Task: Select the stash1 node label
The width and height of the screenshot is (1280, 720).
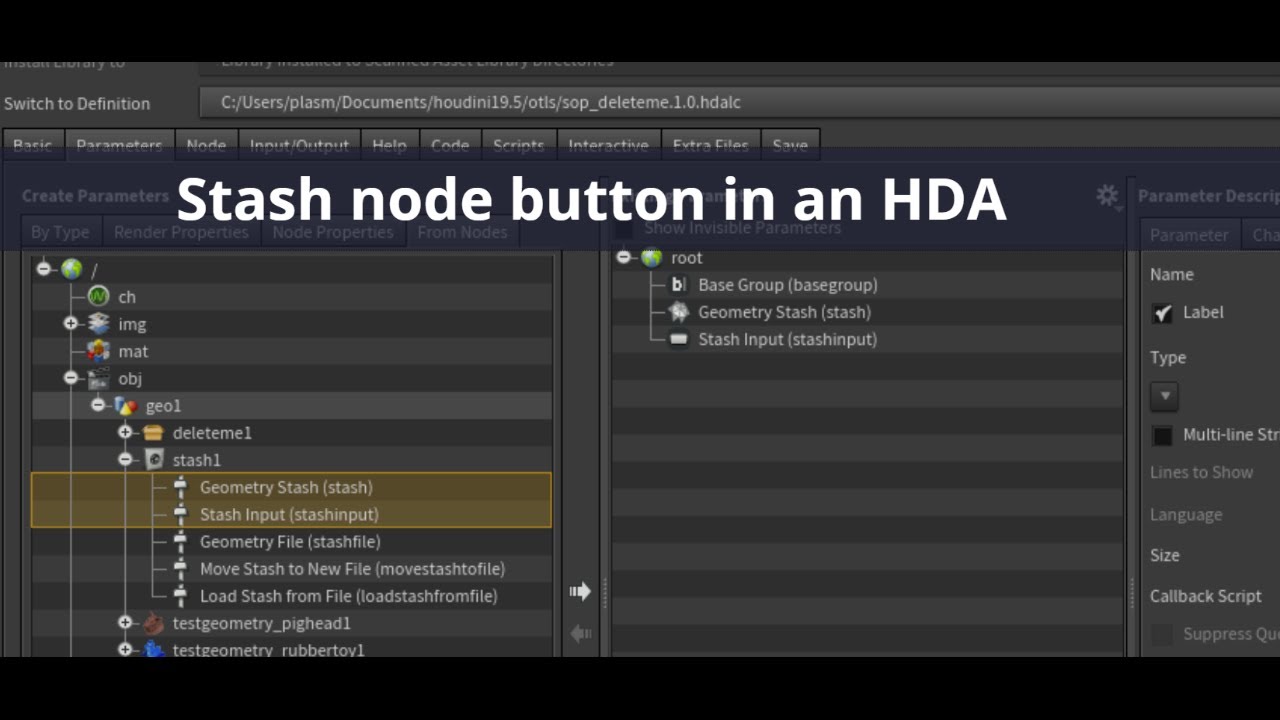Action: [x=196, y=460]
